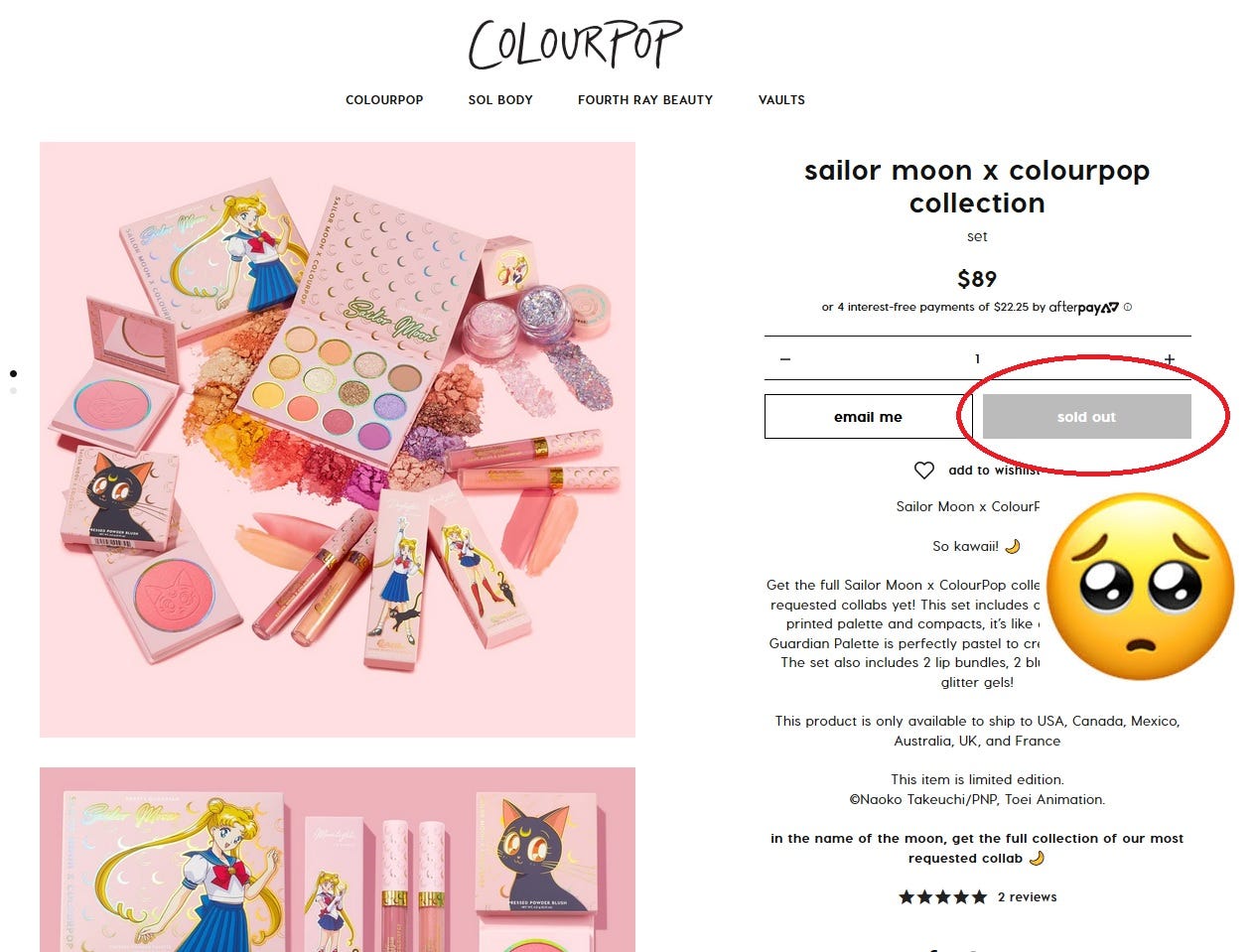The height and width of the screenshot is (952, 1256).
Task: Click the email me button
Action: tap(868, 417)
